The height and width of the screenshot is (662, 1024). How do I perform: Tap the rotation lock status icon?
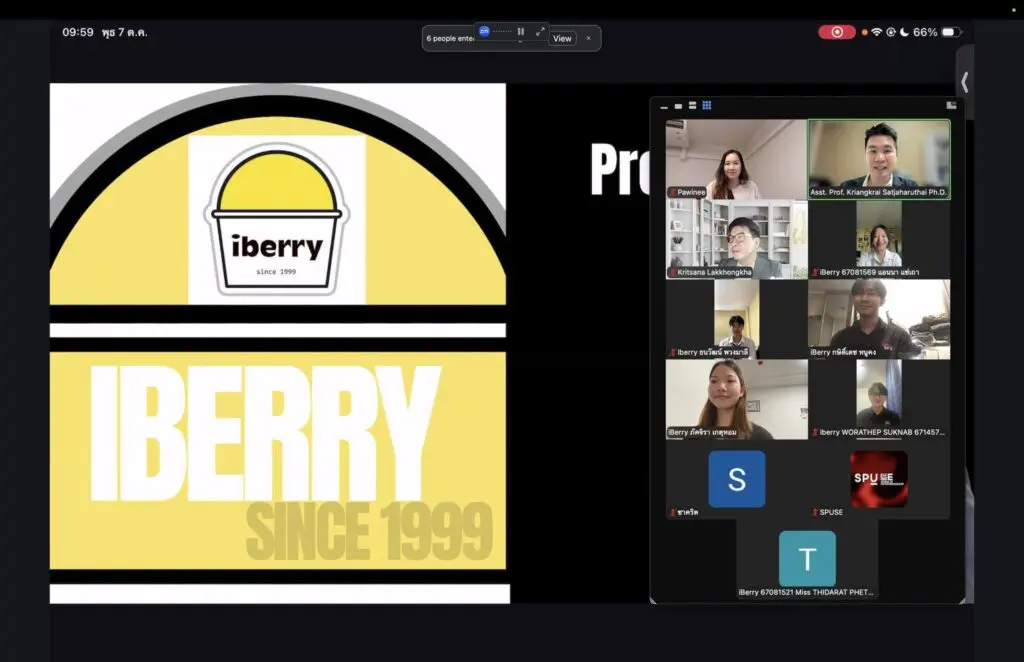tap(891, 32)
